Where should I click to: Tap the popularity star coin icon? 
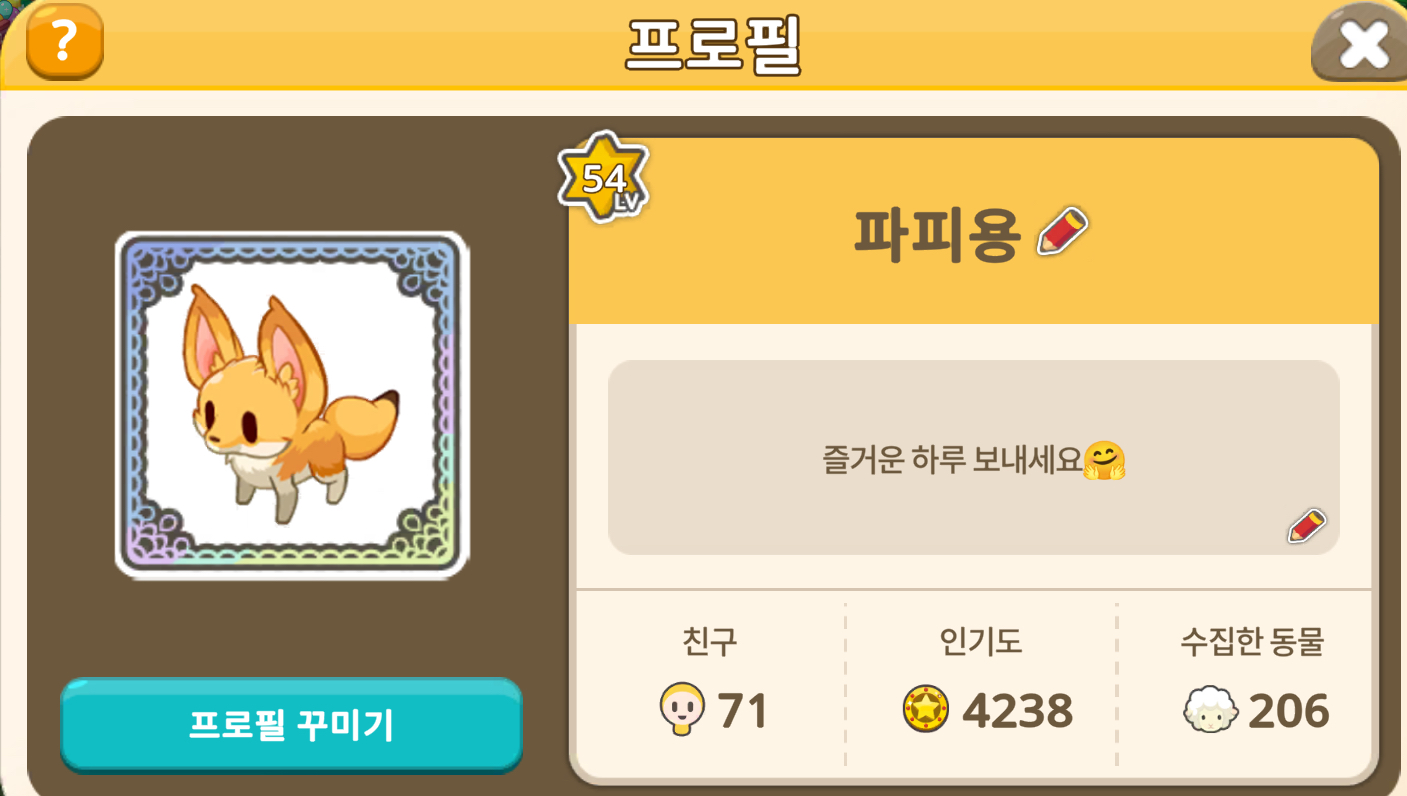coord(925,711)
